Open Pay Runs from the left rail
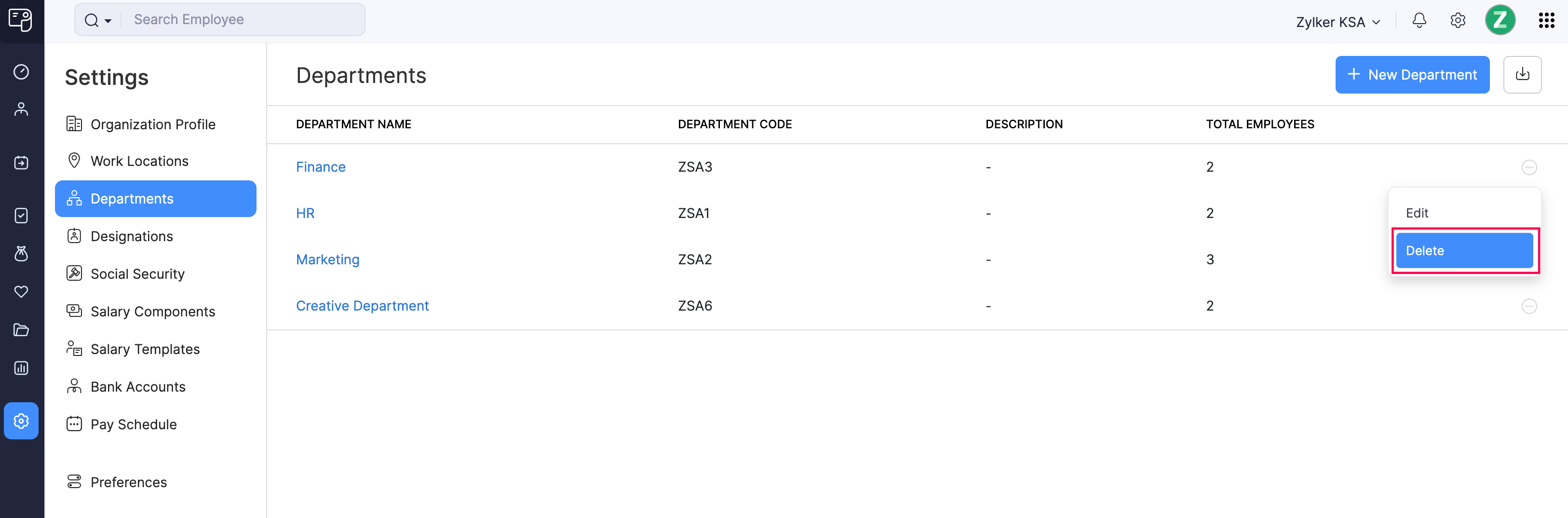This screenshot has height=518, width=1568. [x=21, y=162]
